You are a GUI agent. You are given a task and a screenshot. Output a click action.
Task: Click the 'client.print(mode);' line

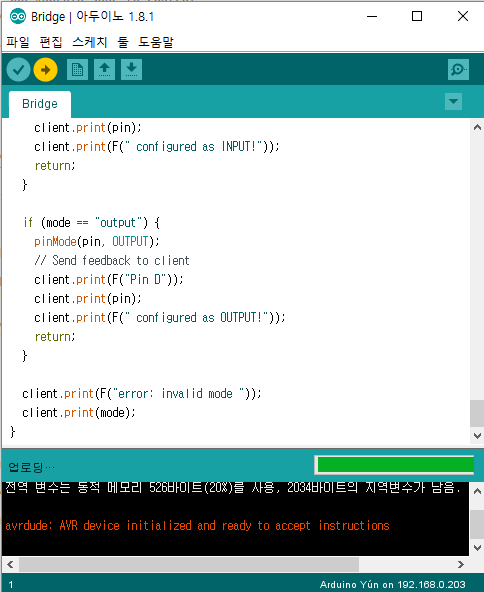(x=79, y=413)
